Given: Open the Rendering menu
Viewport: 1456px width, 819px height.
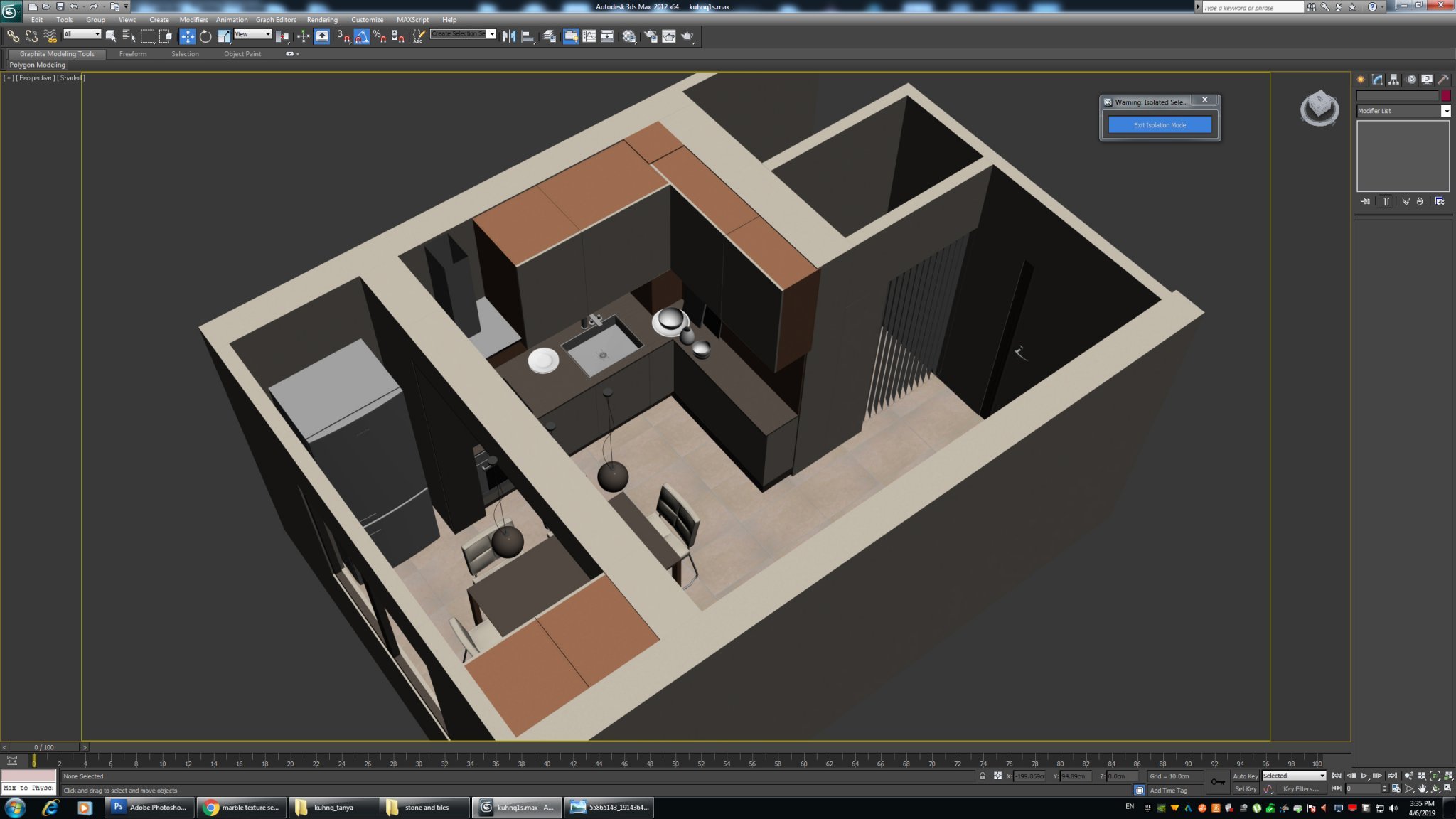Looking at the screenshot, I should pos(322,20).
